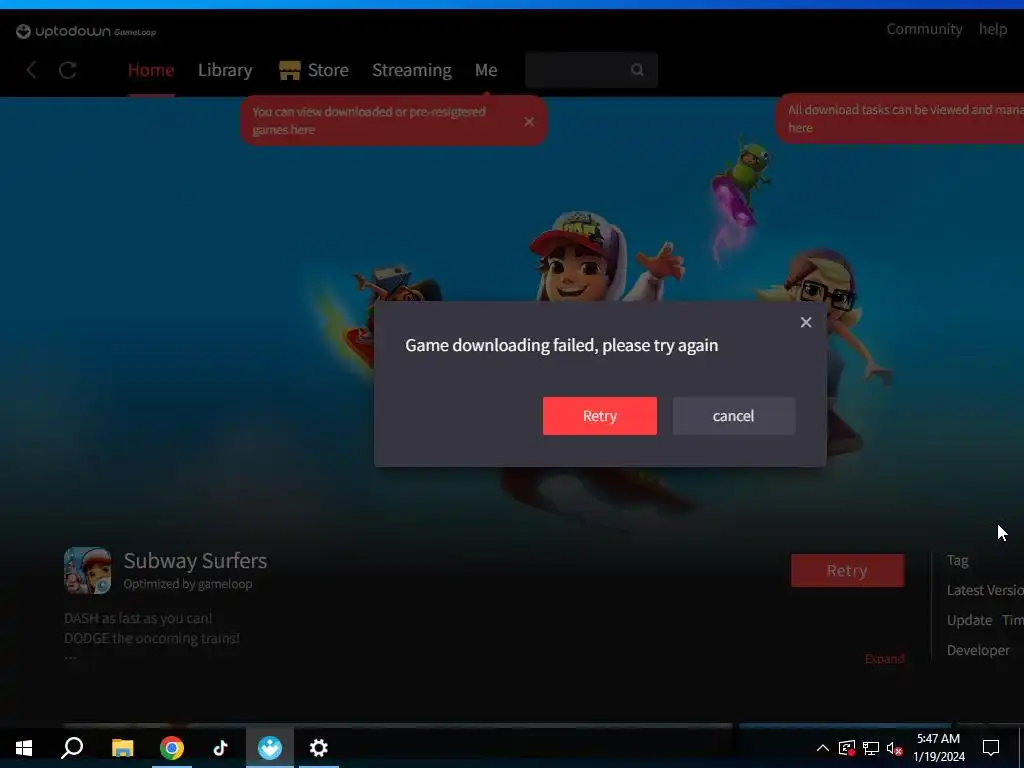Image resolution: width=1024 pixels, height=768 pixels.
Task: Click the magnifier search icon
Action: pyautogui.click(x=637, y=70)
